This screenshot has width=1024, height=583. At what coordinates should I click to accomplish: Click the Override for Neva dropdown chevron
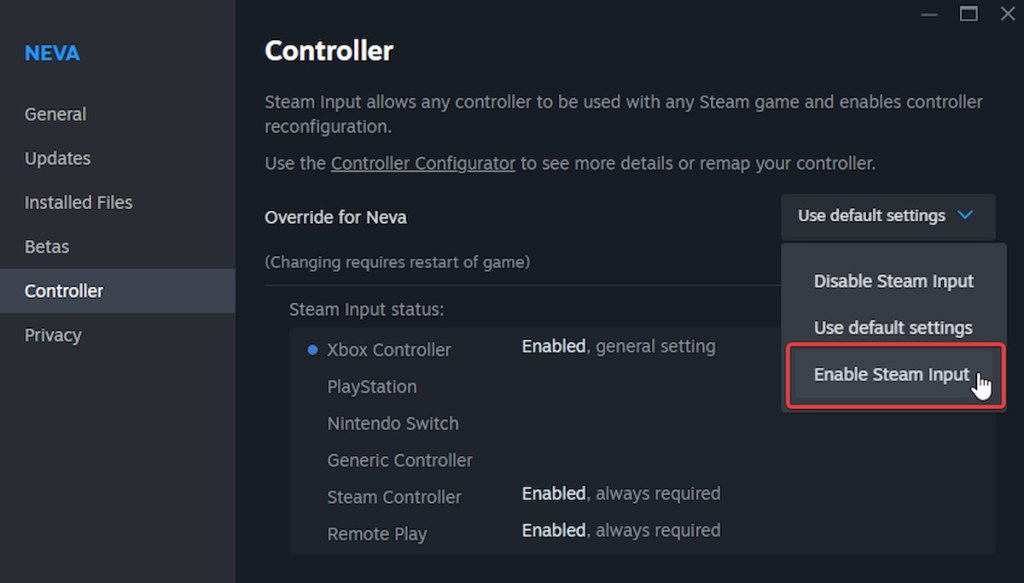click(x=965, y=216)
